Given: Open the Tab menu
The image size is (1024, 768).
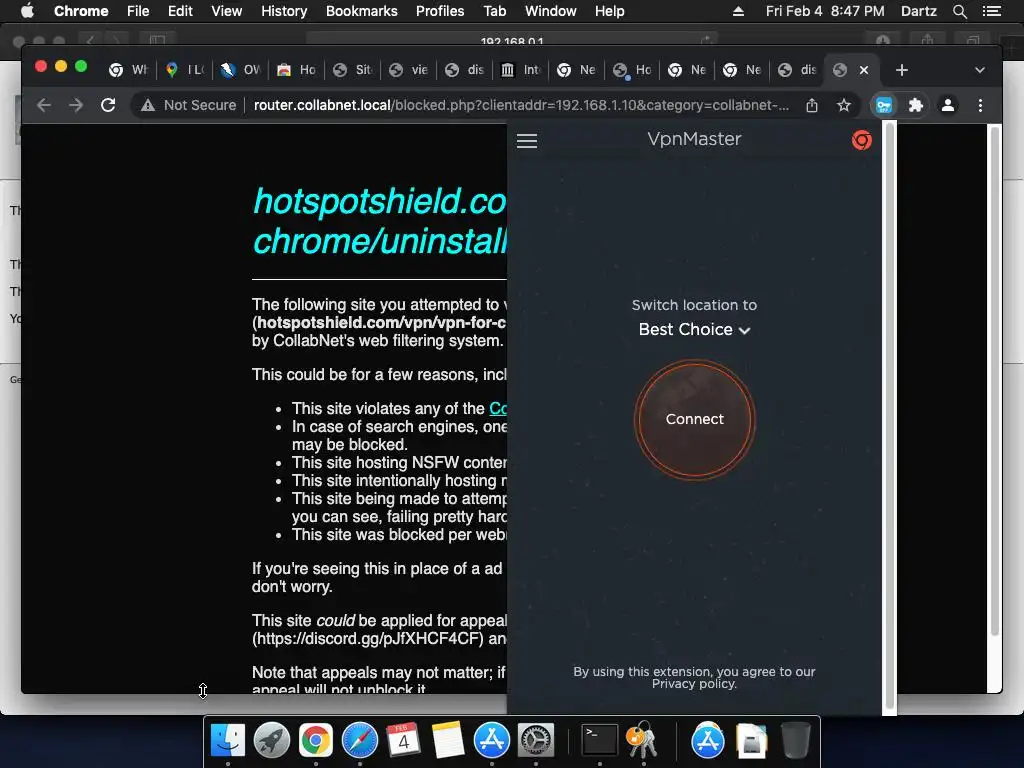Looking at the screenshot, I should (494, 11).
